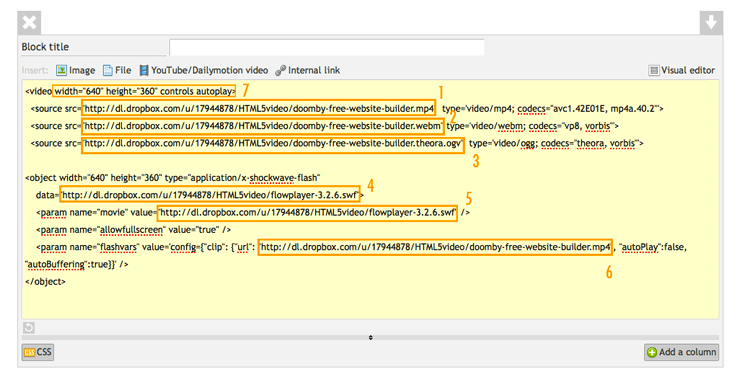Click the data= flowplayer swf URL
741x375 pixels.
(x=209, y=195)
